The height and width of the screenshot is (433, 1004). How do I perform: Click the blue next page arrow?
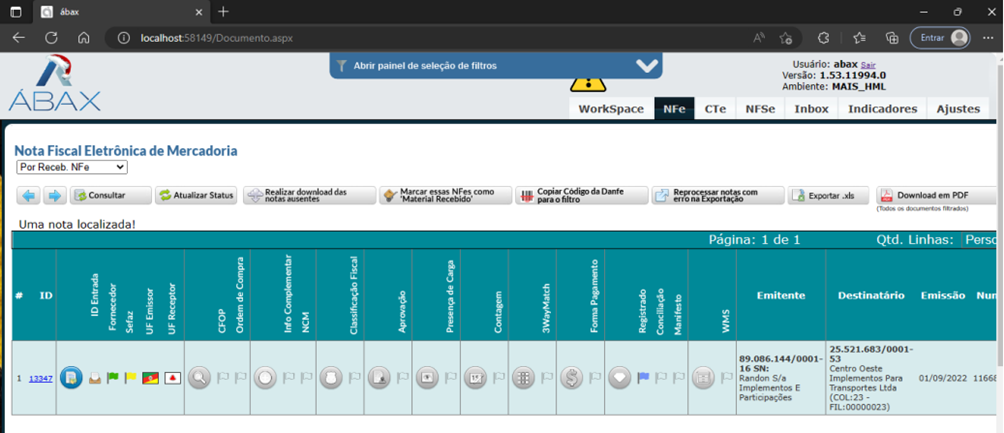coord(55,196)
